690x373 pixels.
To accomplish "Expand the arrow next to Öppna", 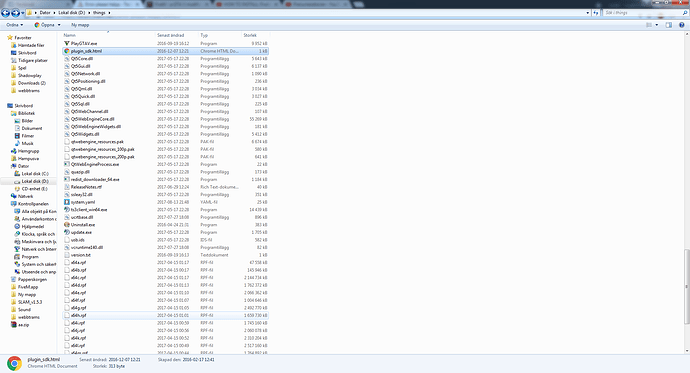I will click(x=59, y=25).
